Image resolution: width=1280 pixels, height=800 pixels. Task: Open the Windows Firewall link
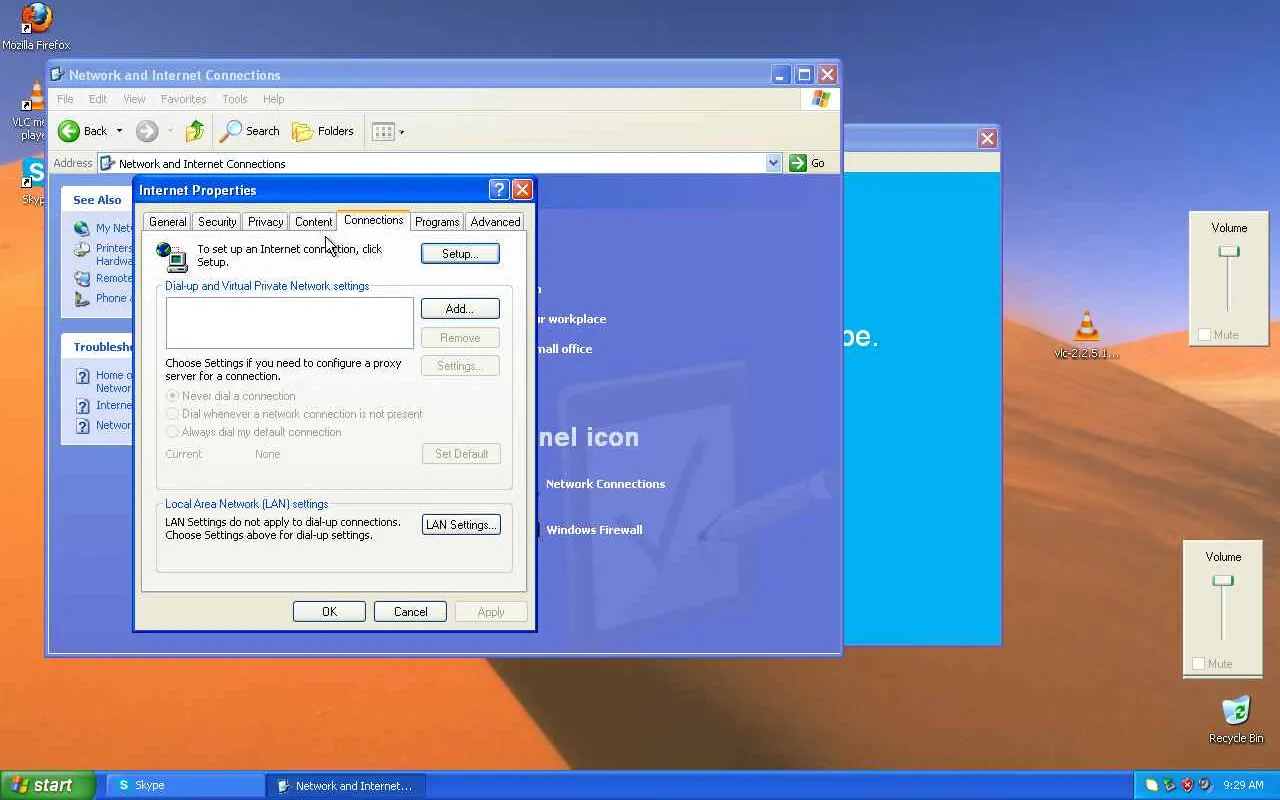(x=594, y=530)
